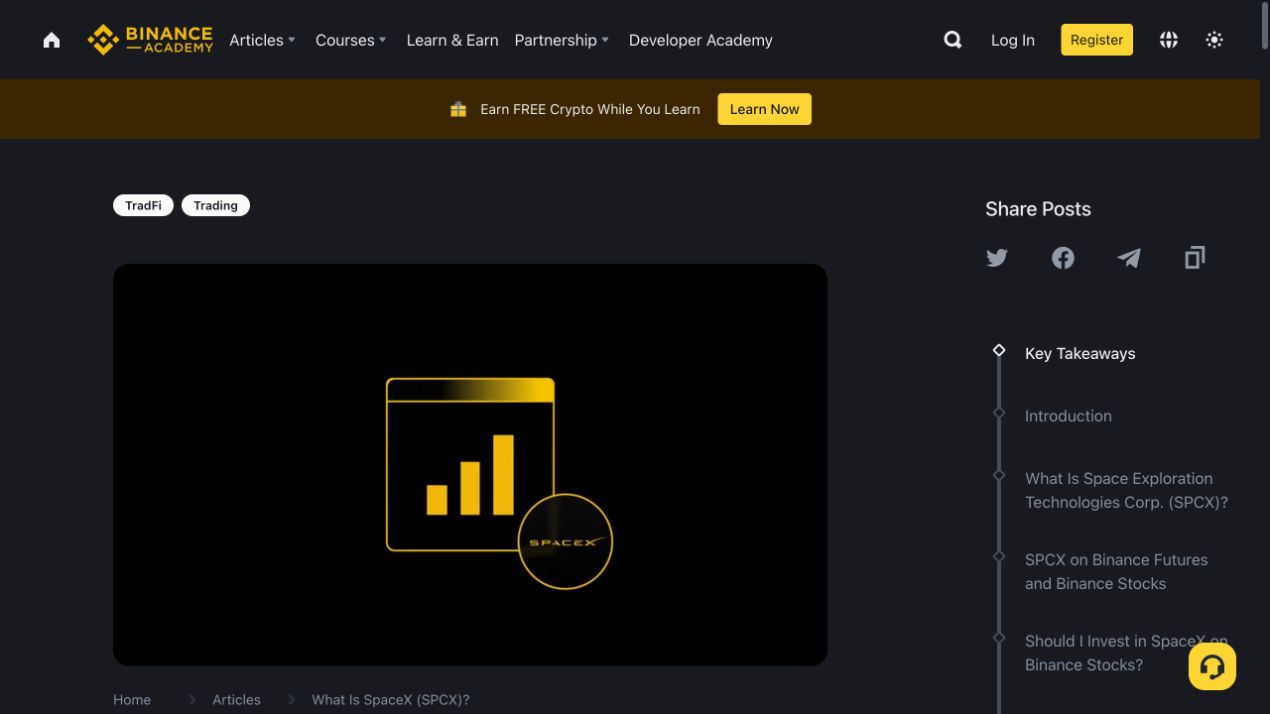Click the Learn Now button

click(764, 109)
